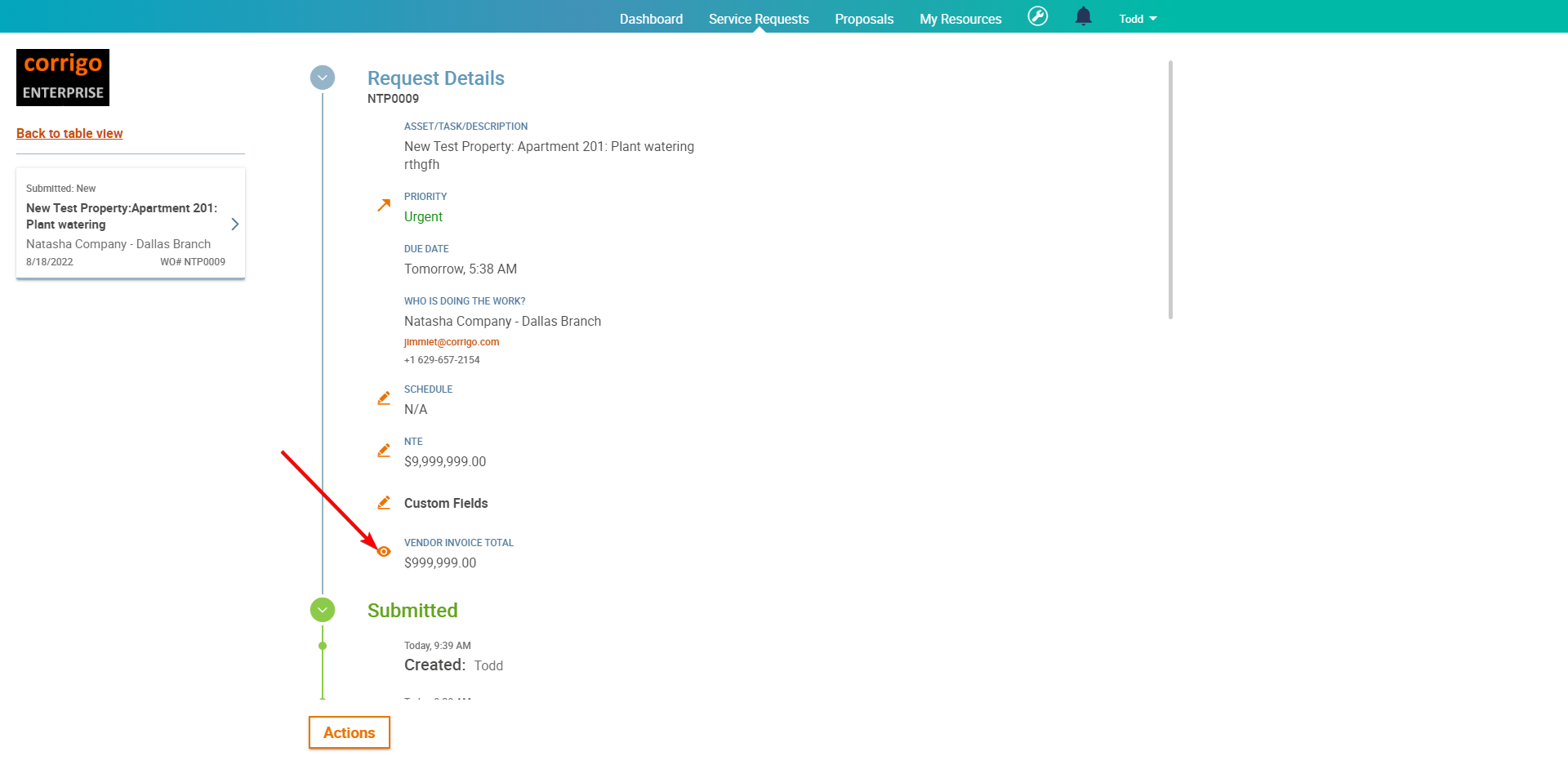Screen dimensions: 1568x765
Task: Toggle visibility of Vendor Invoice Total
Action: click(x=384, y=551)
